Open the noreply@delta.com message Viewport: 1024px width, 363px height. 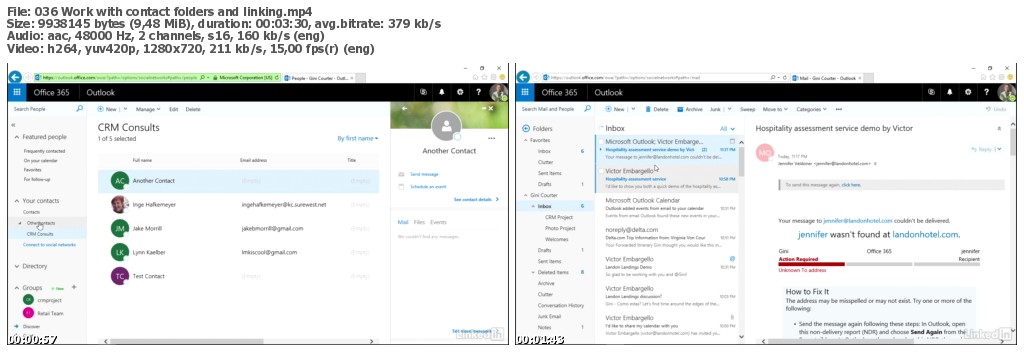(666, 237)
